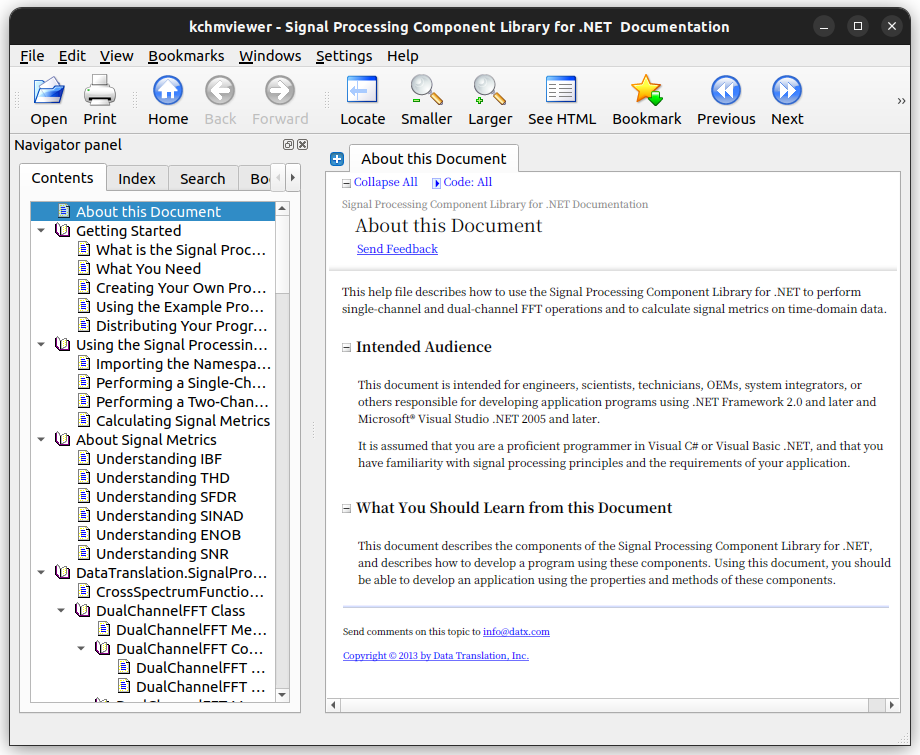Open Understanding THD topic

tap(163, 478)
